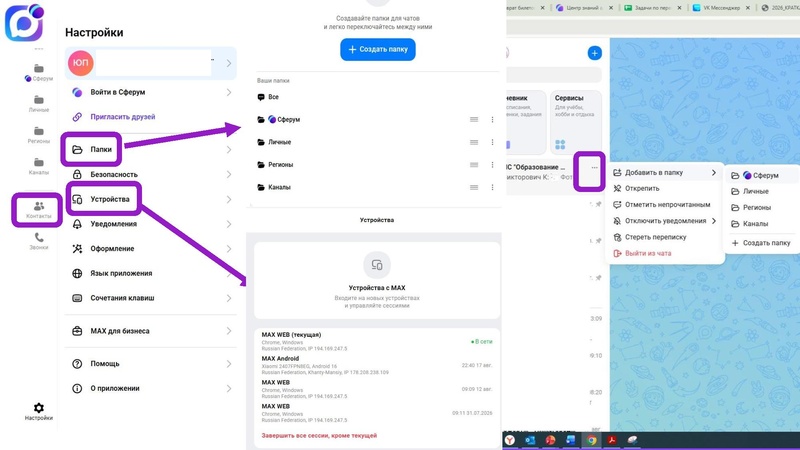Open the Личные folder in the left sidebar

[39, 104]
